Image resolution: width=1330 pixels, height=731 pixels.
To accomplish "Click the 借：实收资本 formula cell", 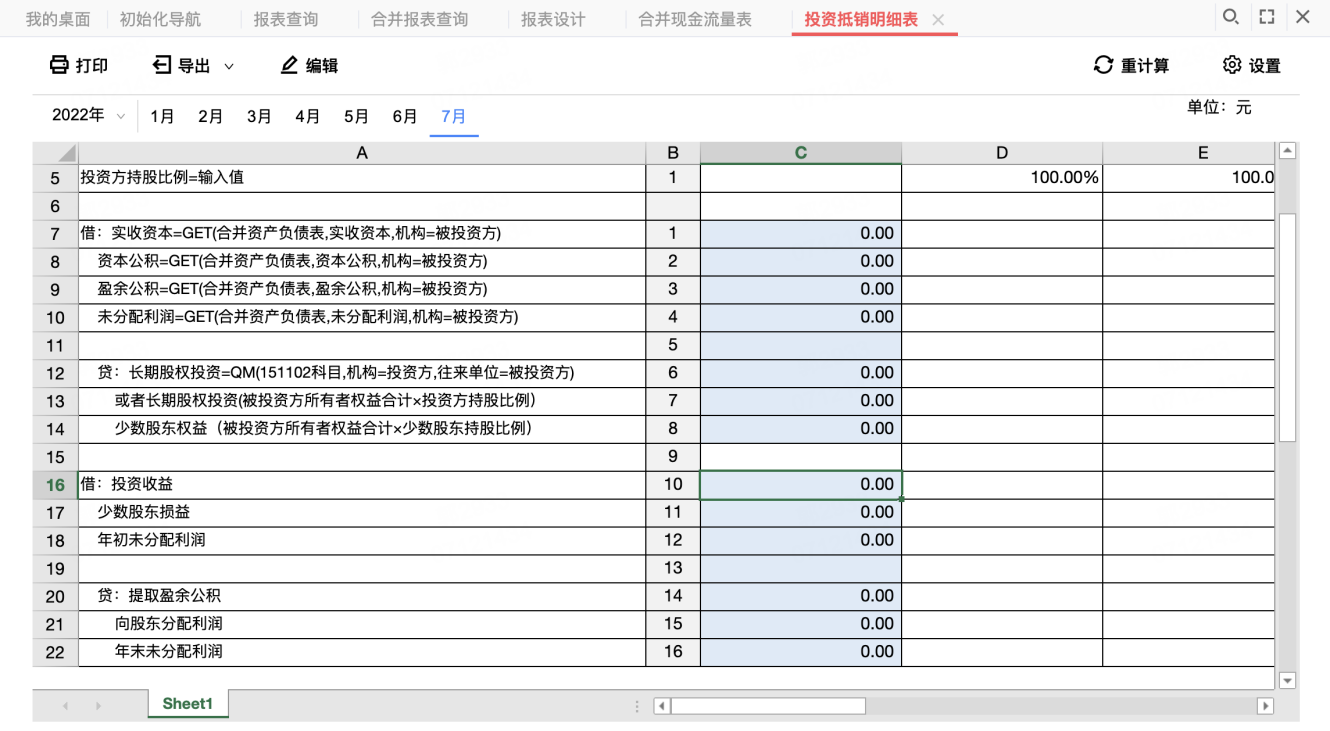I will [x=362, y=234].
